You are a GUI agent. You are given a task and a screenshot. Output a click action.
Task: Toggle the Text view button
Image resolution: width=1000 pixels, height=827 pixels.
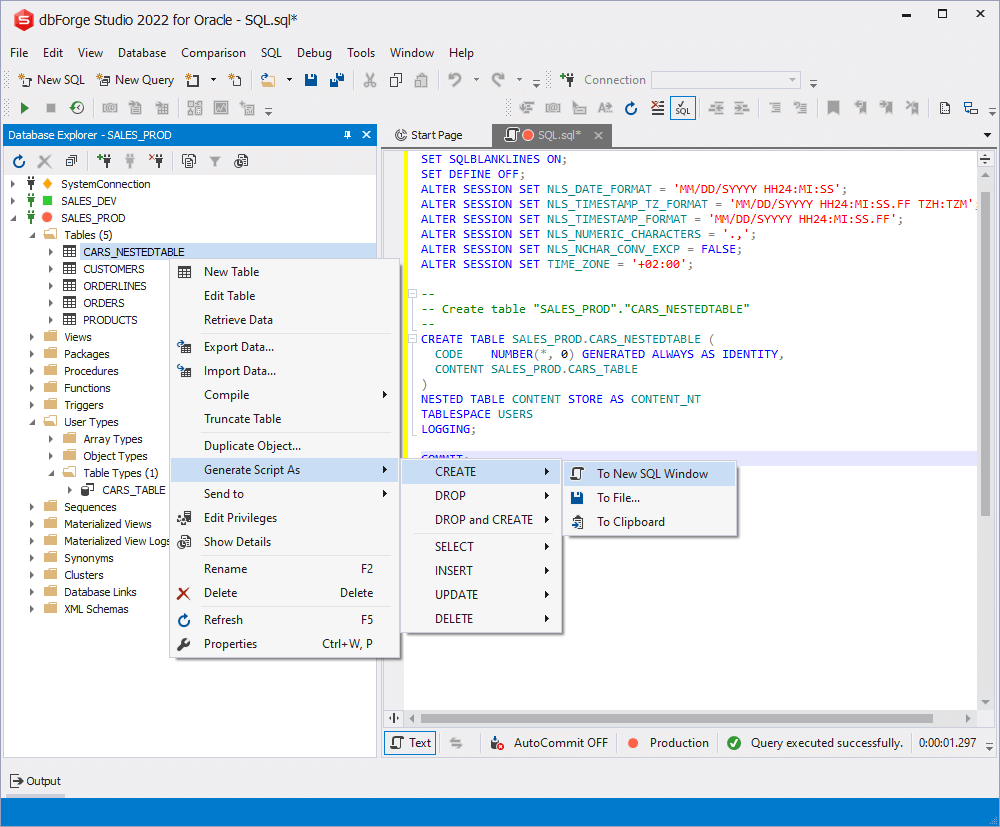[410, 743]
